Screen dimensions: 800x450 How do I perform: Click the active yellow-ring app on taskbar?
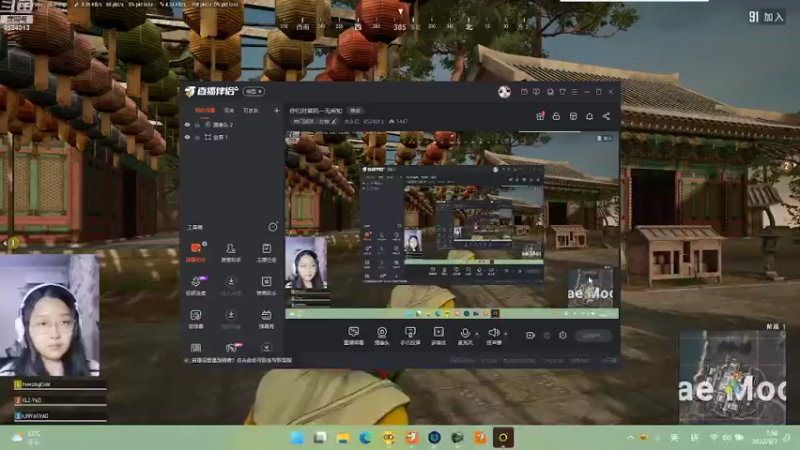pos(503,438)
